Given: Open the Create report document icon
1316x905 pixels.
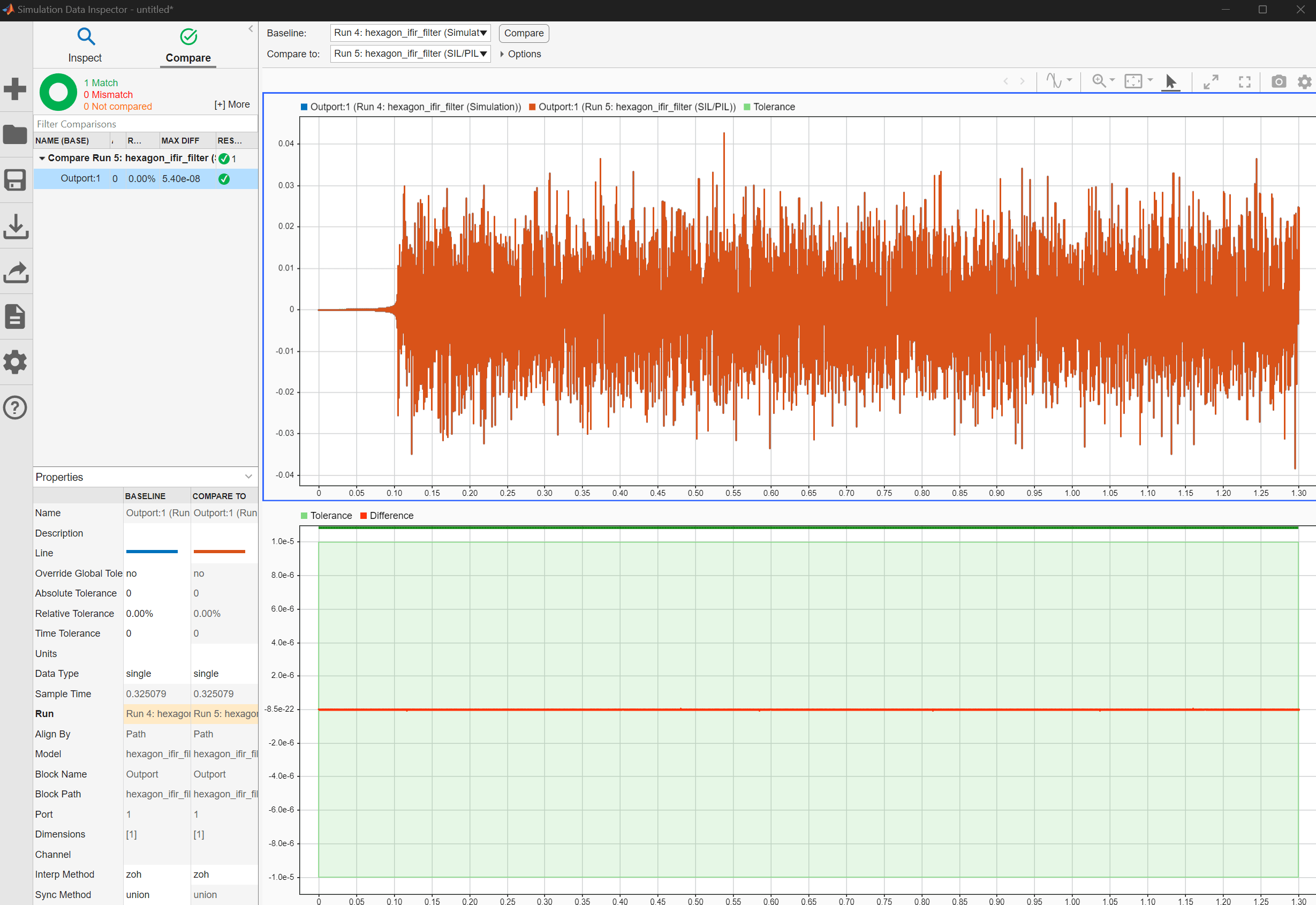Looking at the screenshot, I should 16,316.
